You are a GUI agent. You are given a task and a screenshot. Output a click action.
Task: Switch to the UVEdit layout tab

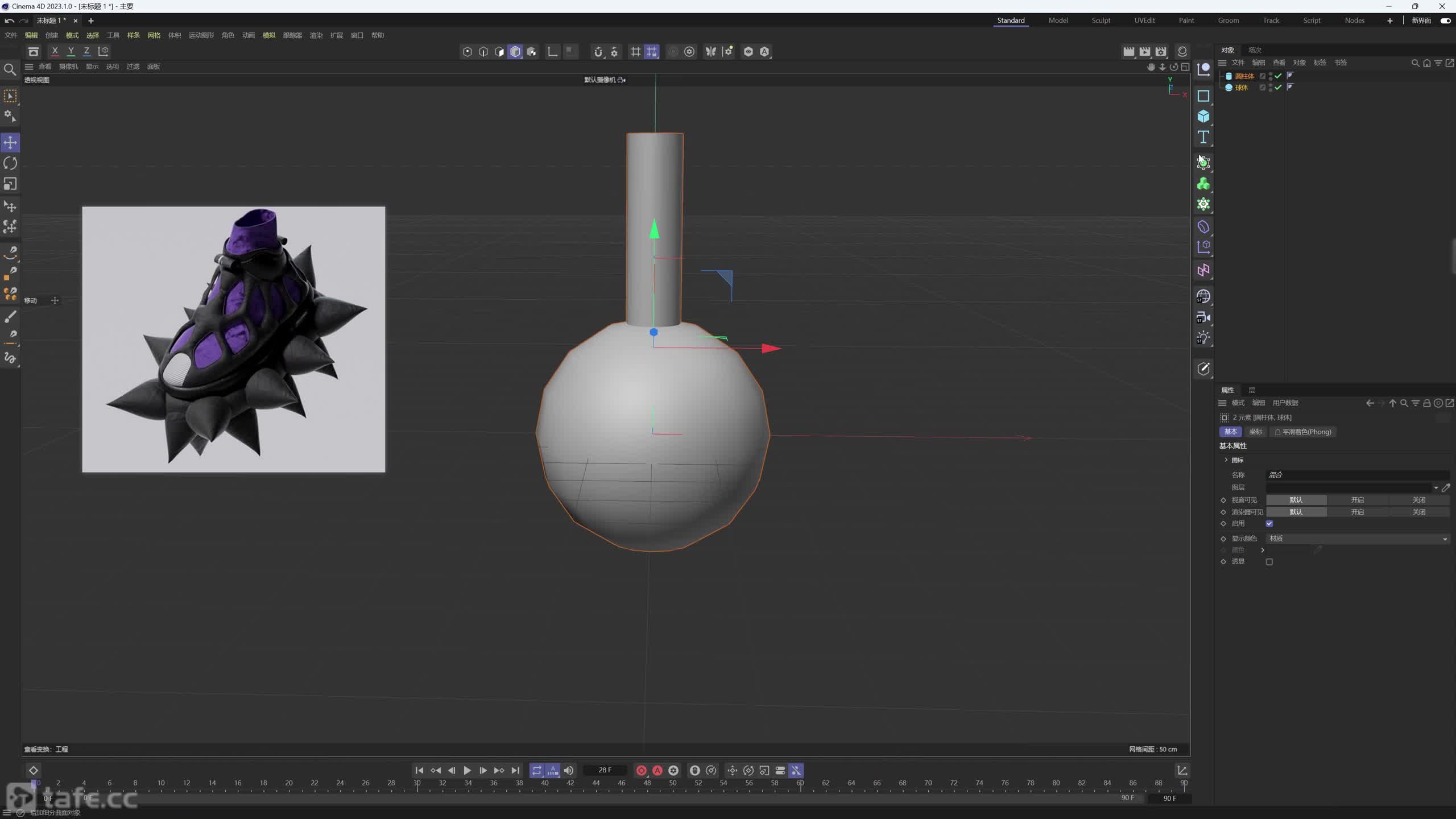point(1144,20)
